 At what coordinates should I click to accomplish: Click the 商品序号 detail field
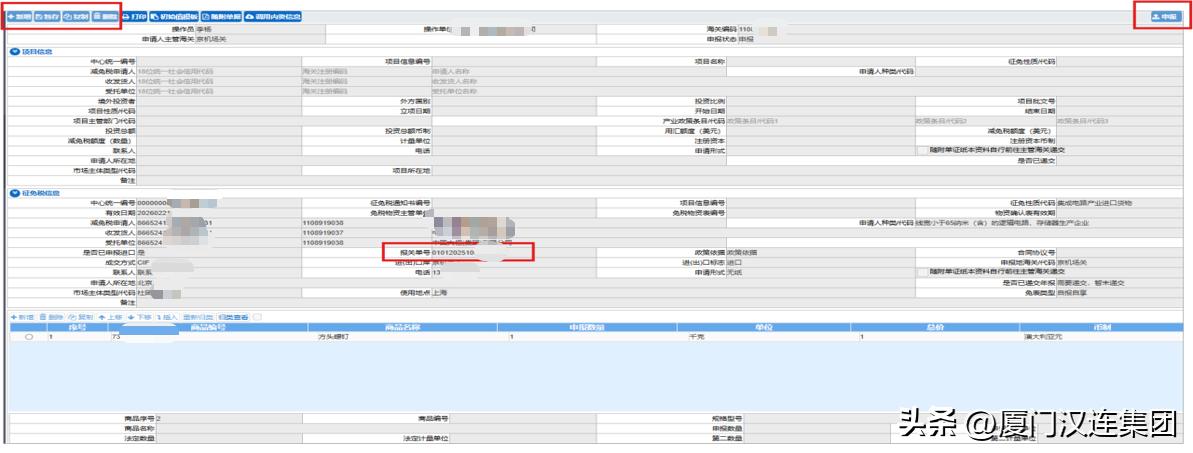[x=228, y=419]
